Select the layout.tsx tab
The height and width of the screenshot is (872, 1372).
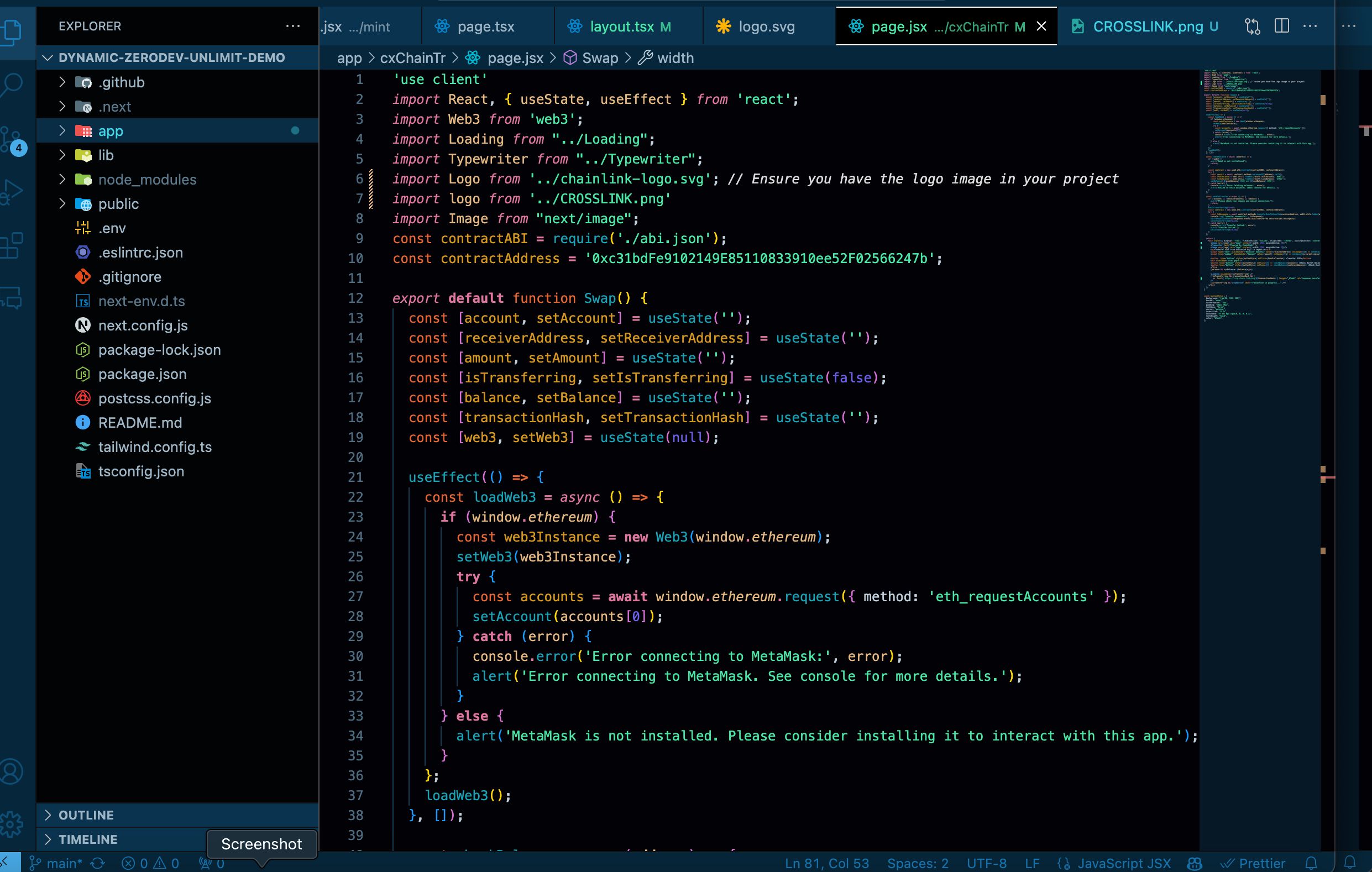click(617, 26)
